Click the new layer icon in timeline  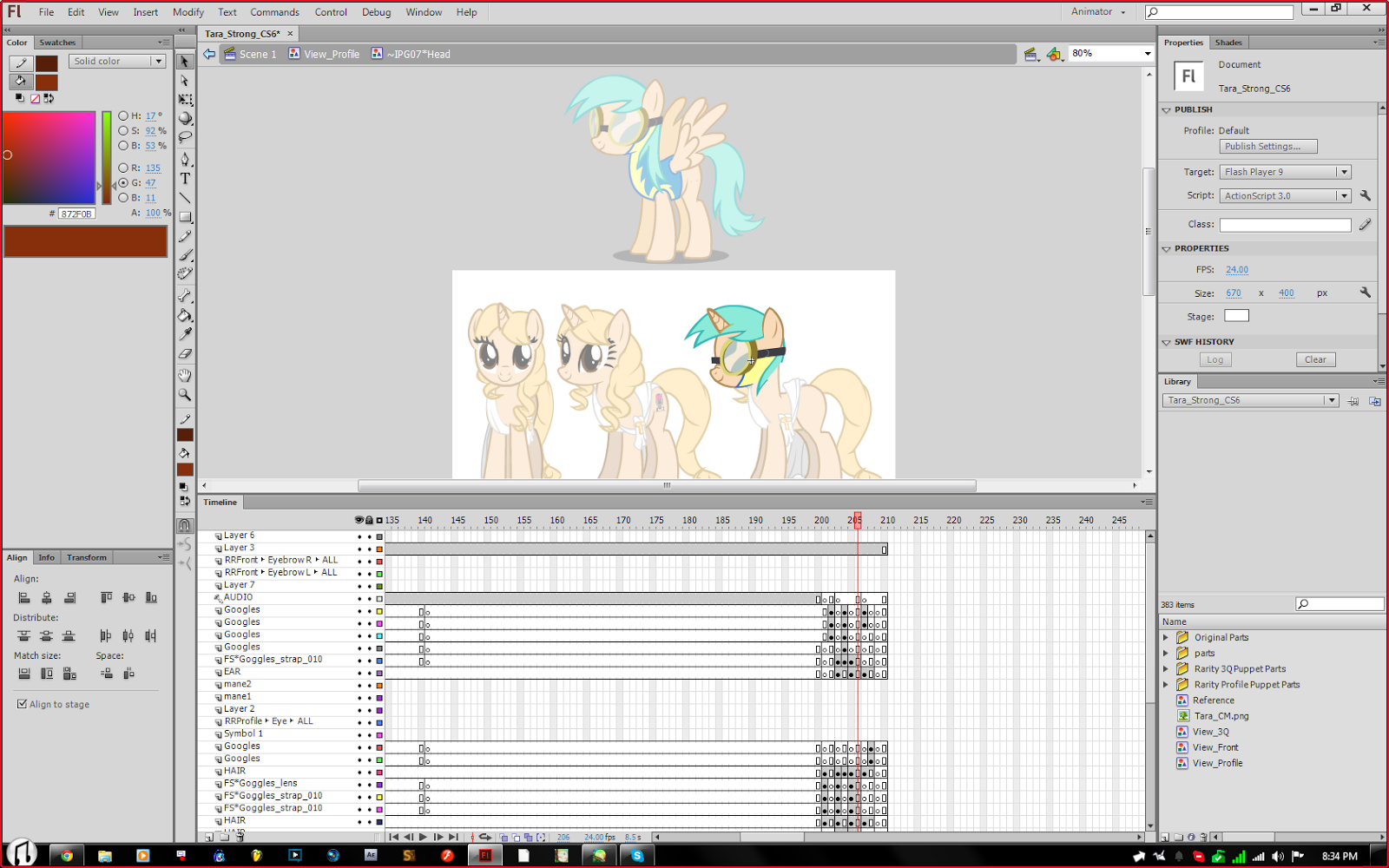209,838
